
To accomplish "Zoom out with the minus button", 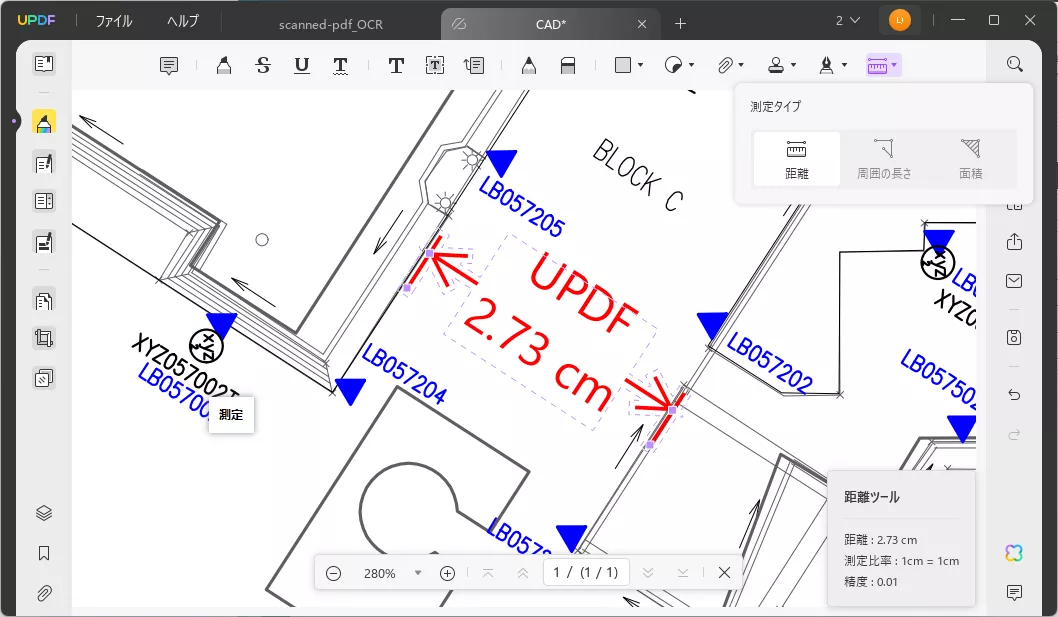I will 333,573.
